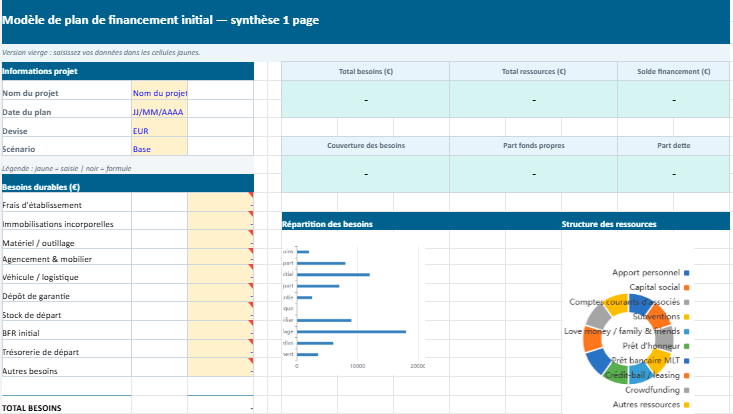The height and width of the screenshot is (414, 733).
Task: Click the Nom du projet yellow input cell
Action: pos(159,93)
